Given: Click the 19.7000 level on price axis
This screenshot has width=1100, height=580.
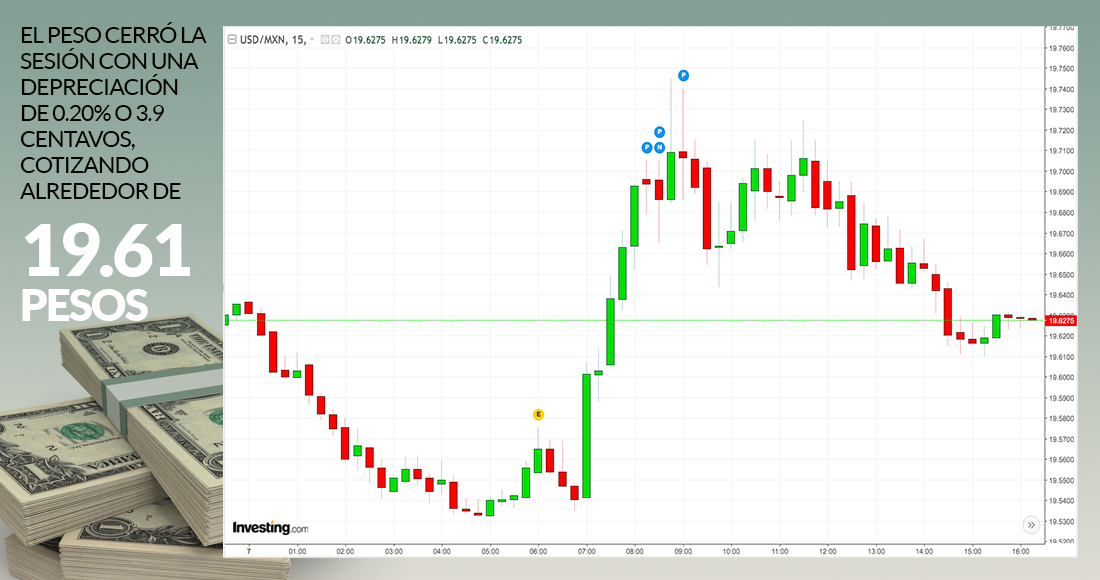Looking at the screenshot, I should click(1060, 171).
